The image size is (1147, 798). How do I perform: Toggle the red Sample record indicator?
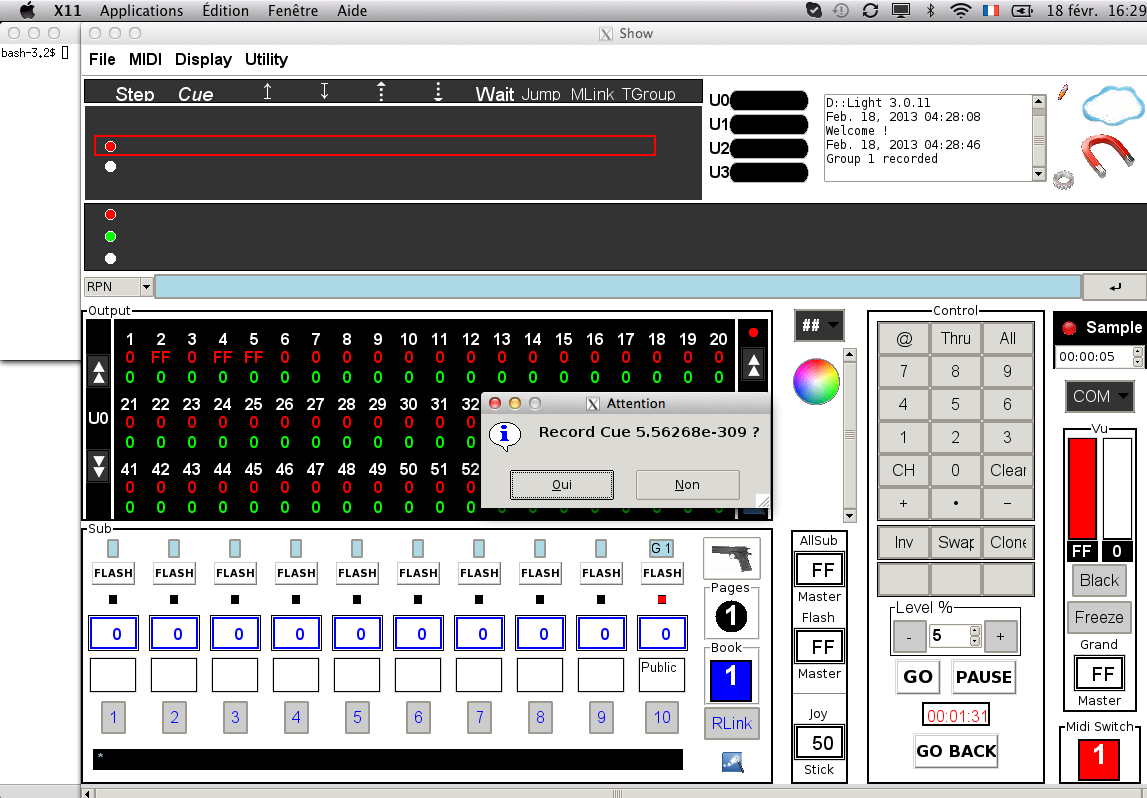coord(1069,328)
